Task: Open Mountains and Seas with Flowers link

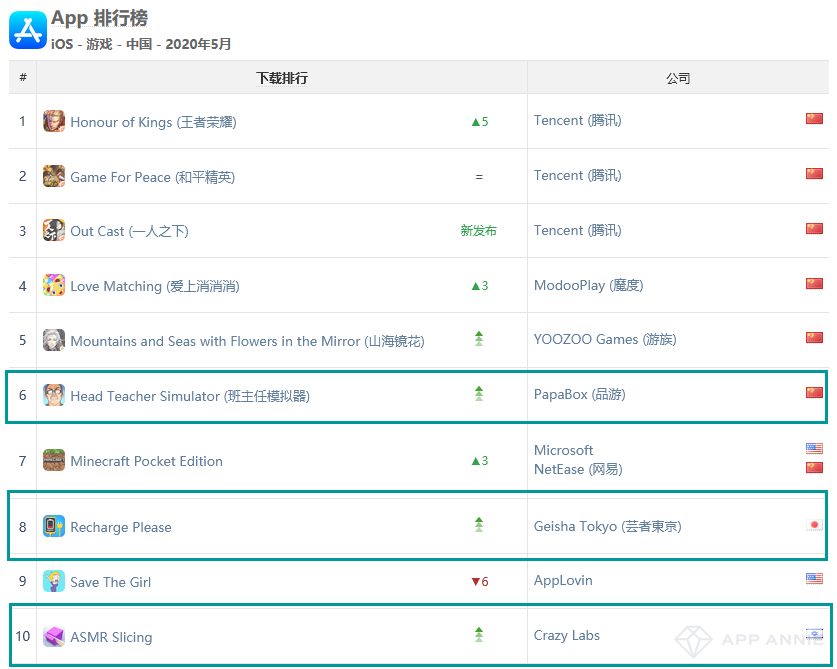Action: tap(247, 341)
